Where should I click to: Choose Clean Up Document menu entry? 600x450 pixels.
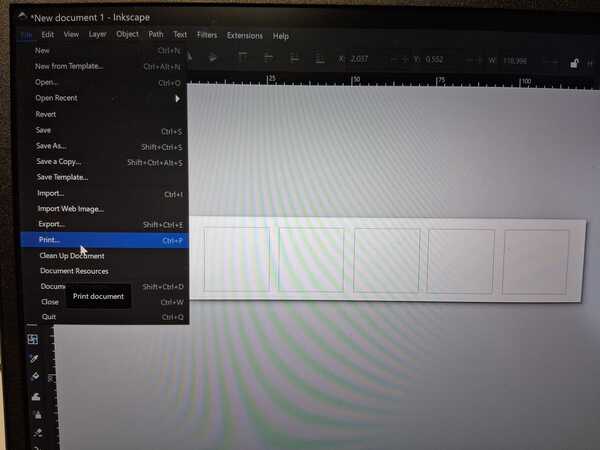point(105,256)
